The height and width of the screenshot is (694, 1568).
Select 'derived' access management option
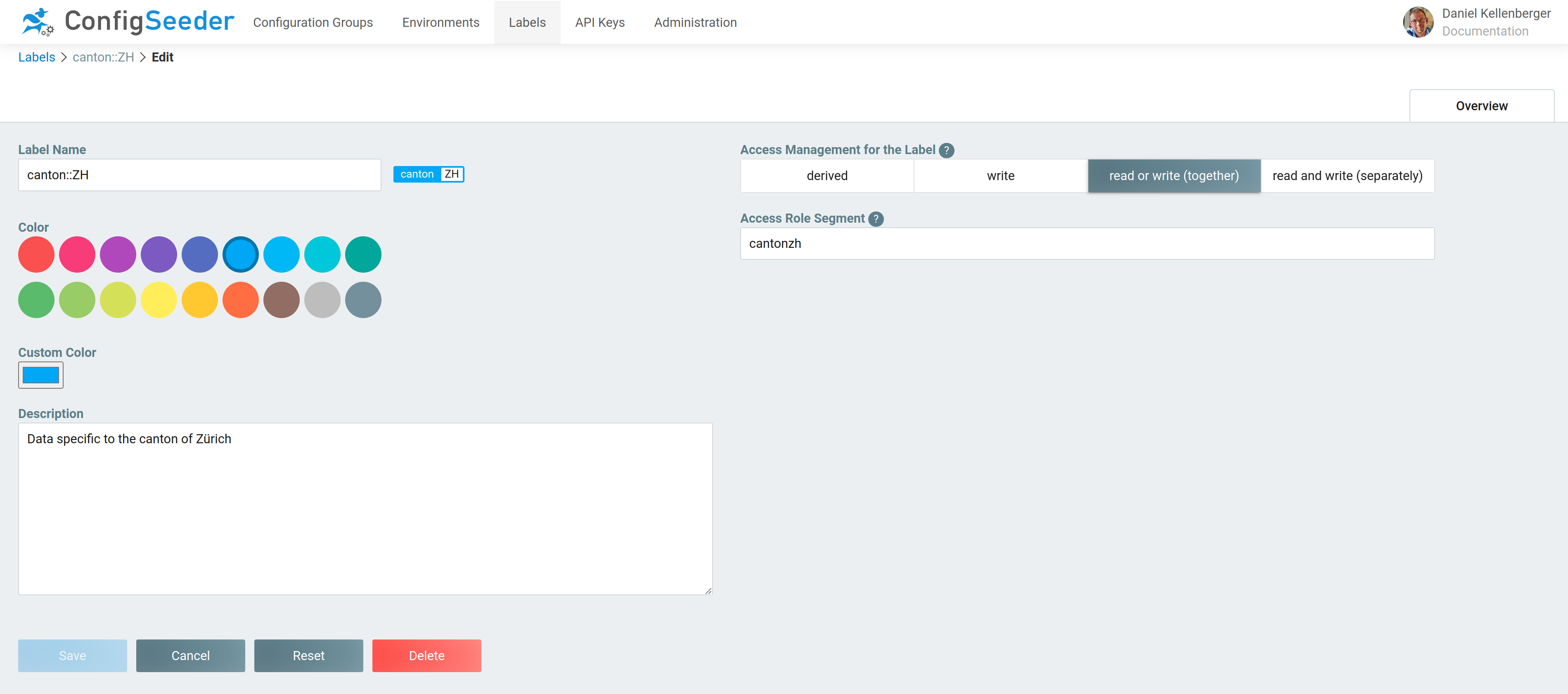pos(827,176)
